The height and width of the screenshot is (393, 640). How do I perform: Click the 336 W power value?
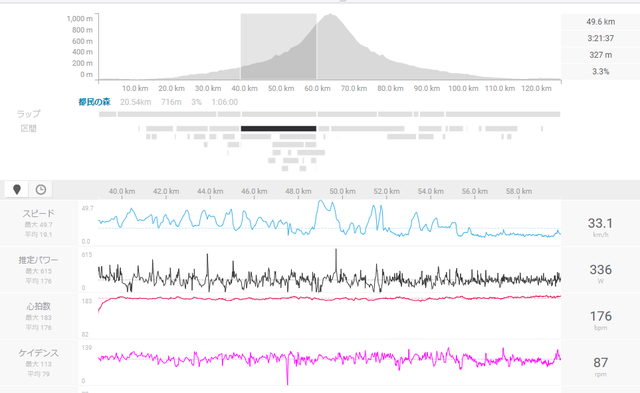pyautogui.click(x=600, y=270)
